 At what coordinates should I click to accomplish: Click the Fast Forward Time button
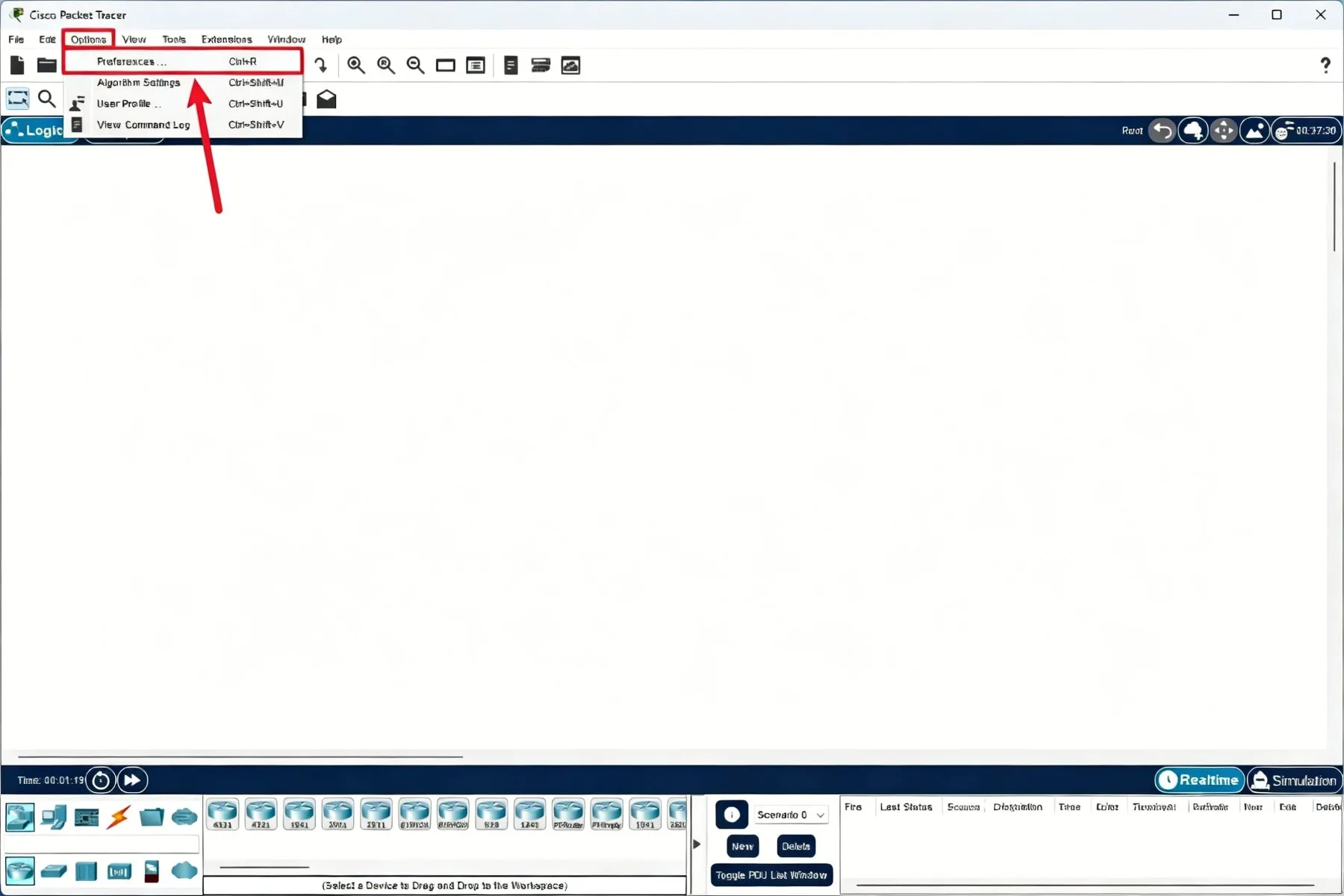(x=132, y=780)
